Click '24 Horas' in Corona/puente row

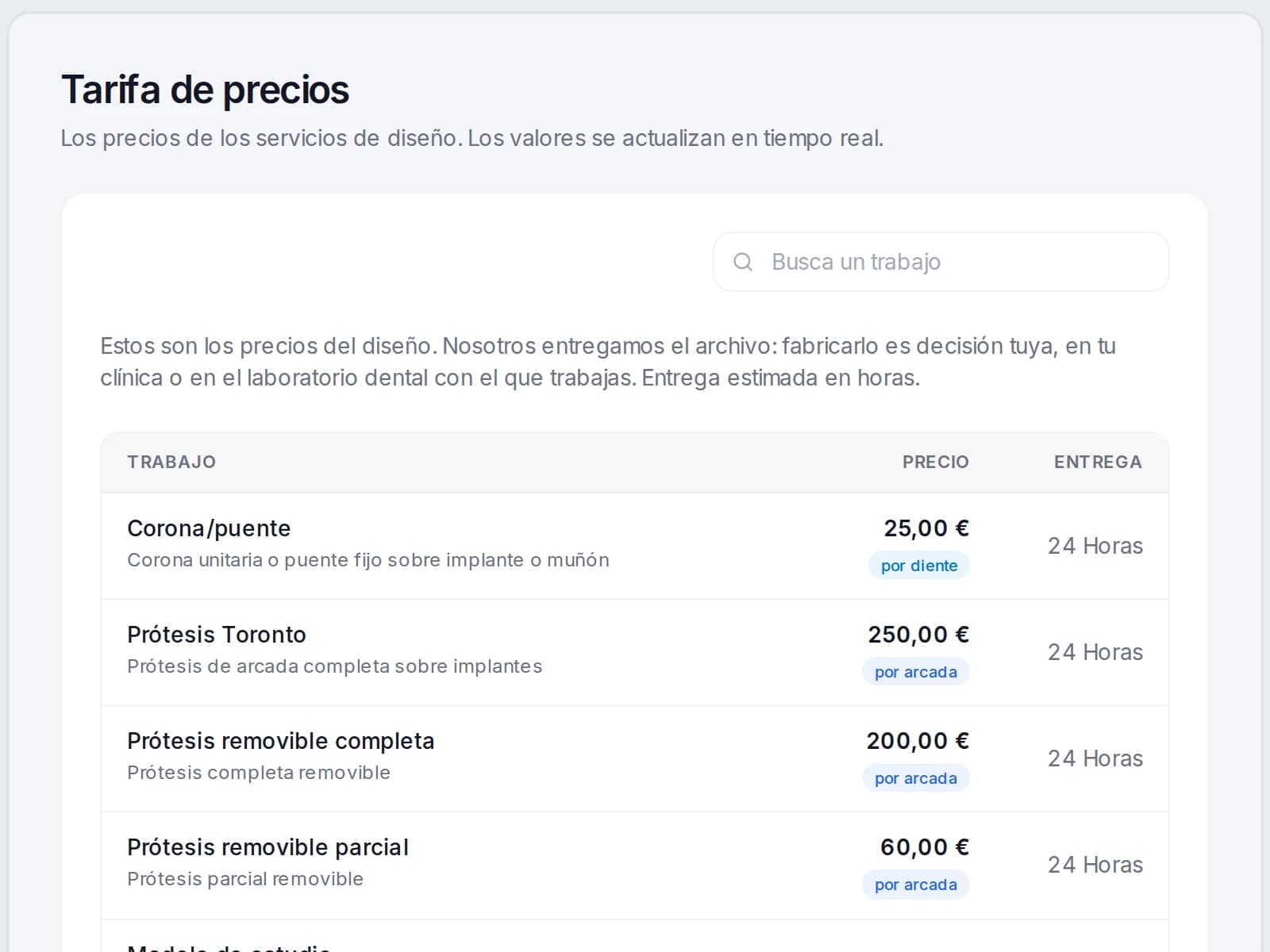1095,546
